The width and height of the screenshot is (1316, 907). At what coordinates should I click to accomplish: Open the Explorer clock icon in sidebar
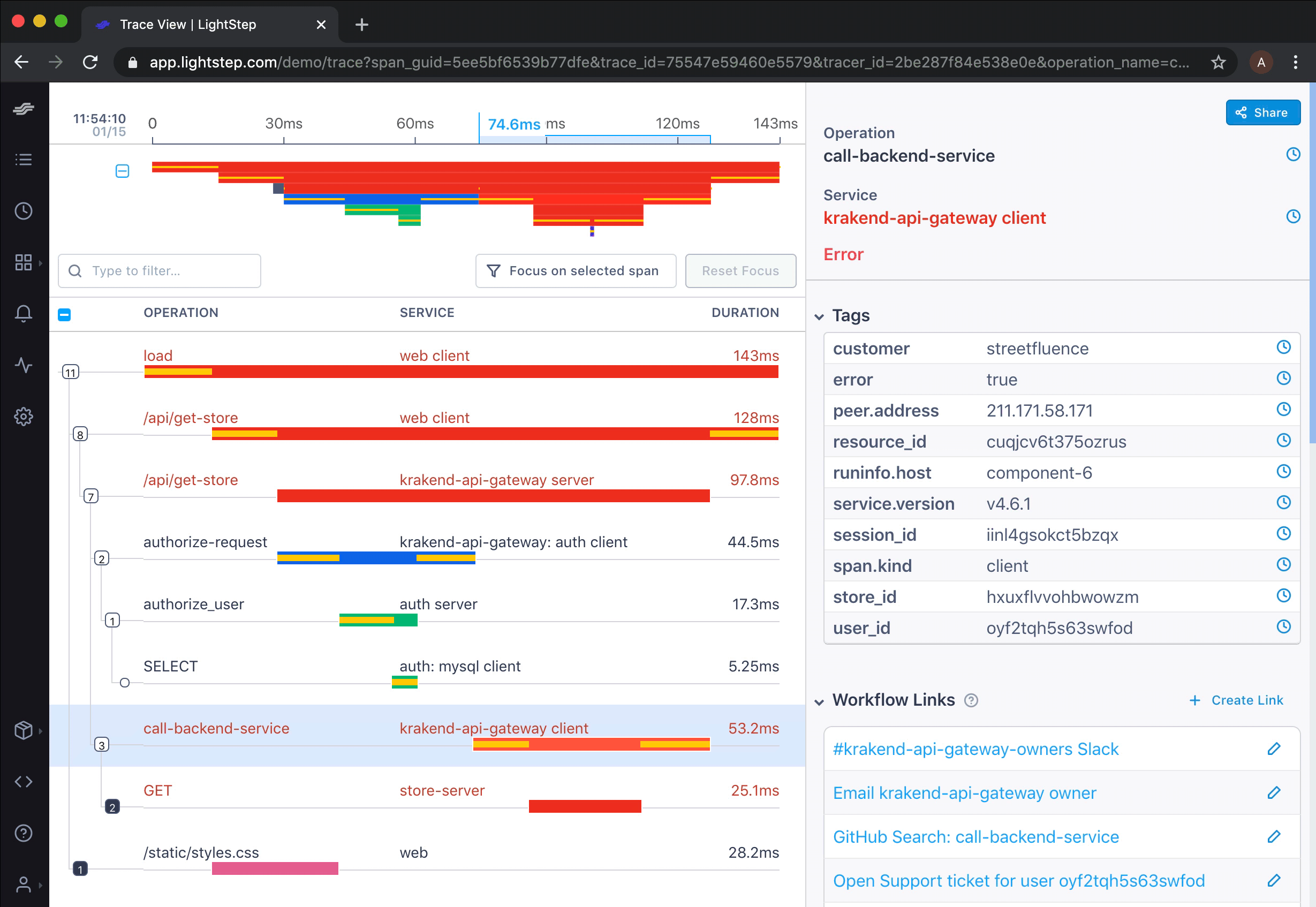tap(24, 211)
